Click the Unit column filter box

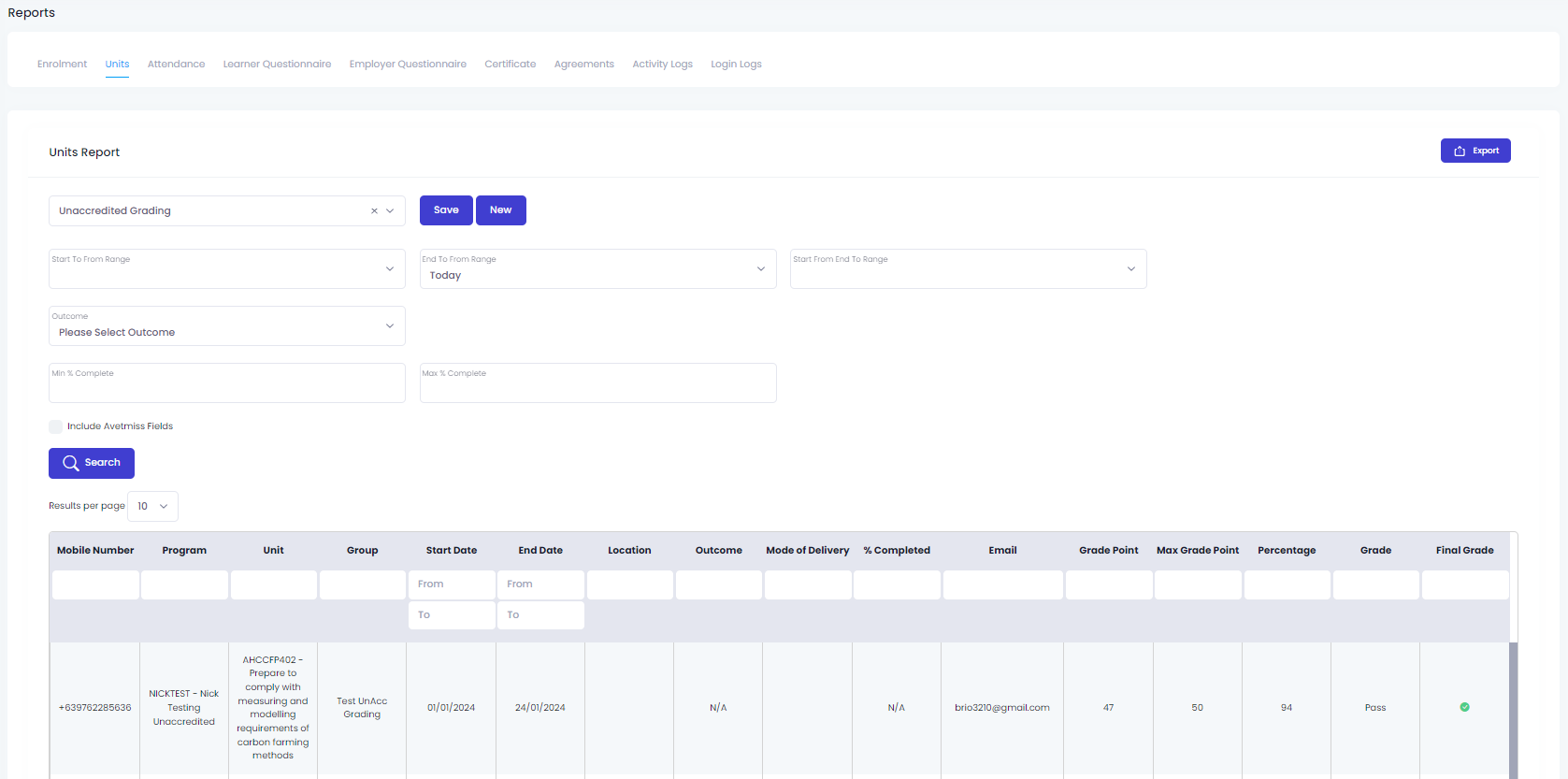click(x=274, y=584)
